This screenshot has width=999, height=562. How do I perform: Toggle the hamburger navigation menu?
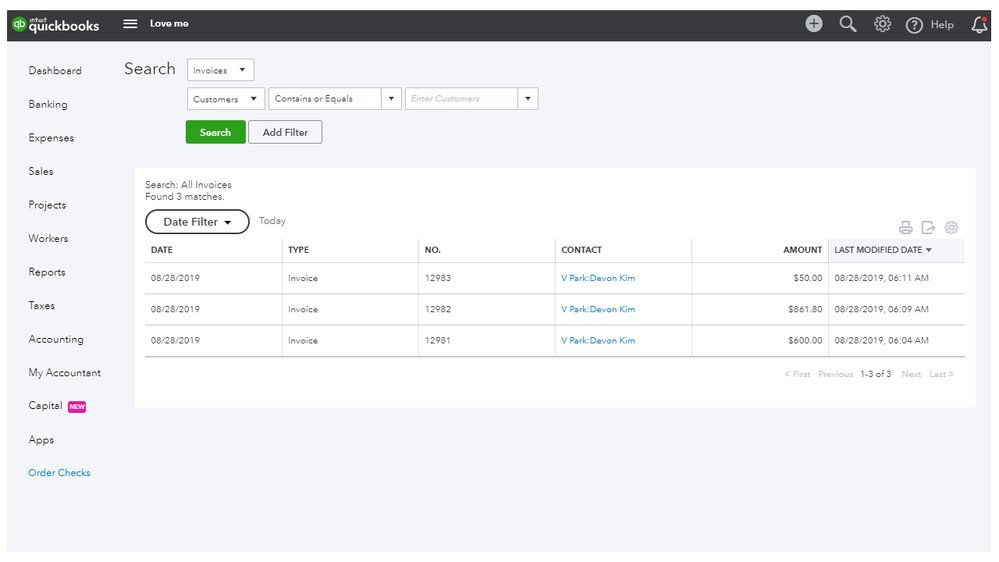pyautogui.click(x=130, y=24)
